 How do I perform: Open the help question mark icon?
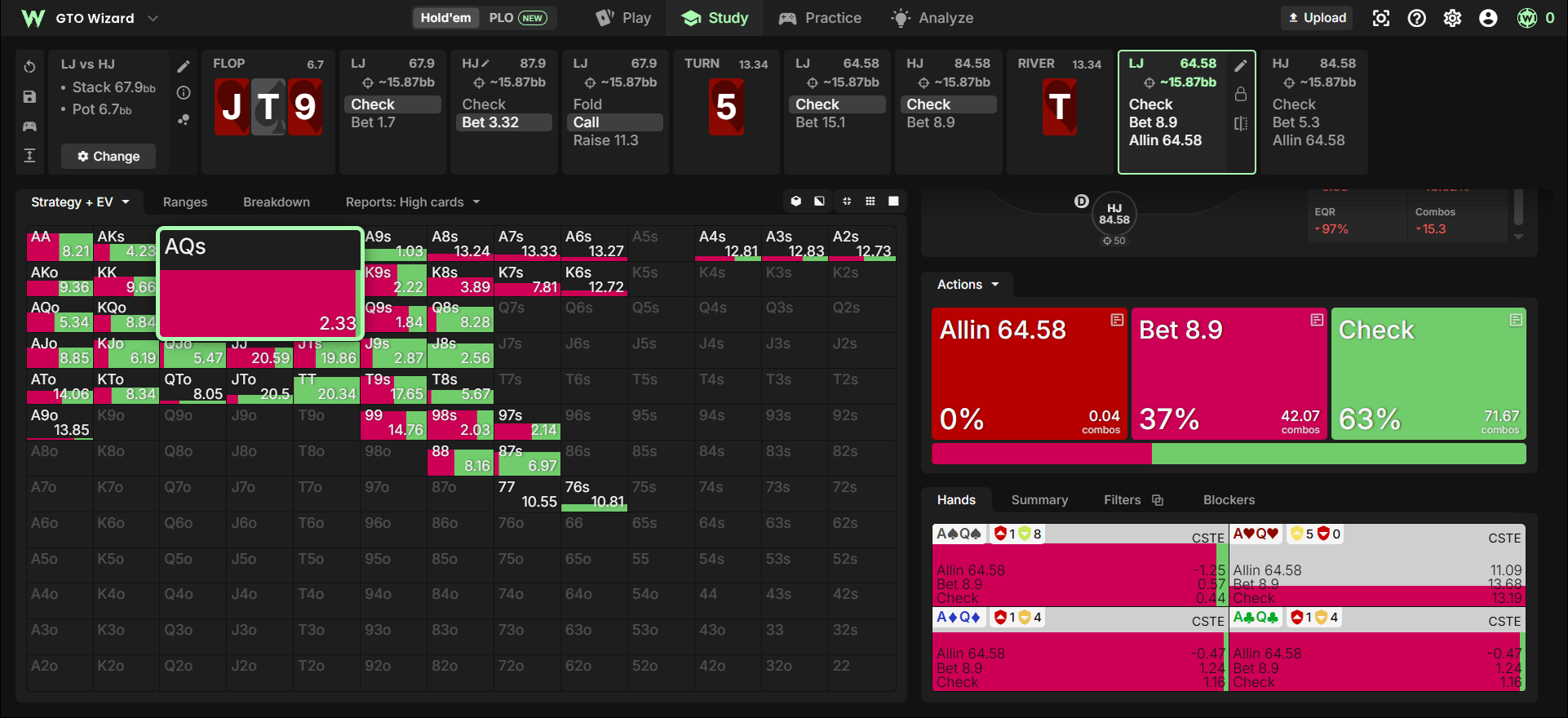[x=1417, y=18]
